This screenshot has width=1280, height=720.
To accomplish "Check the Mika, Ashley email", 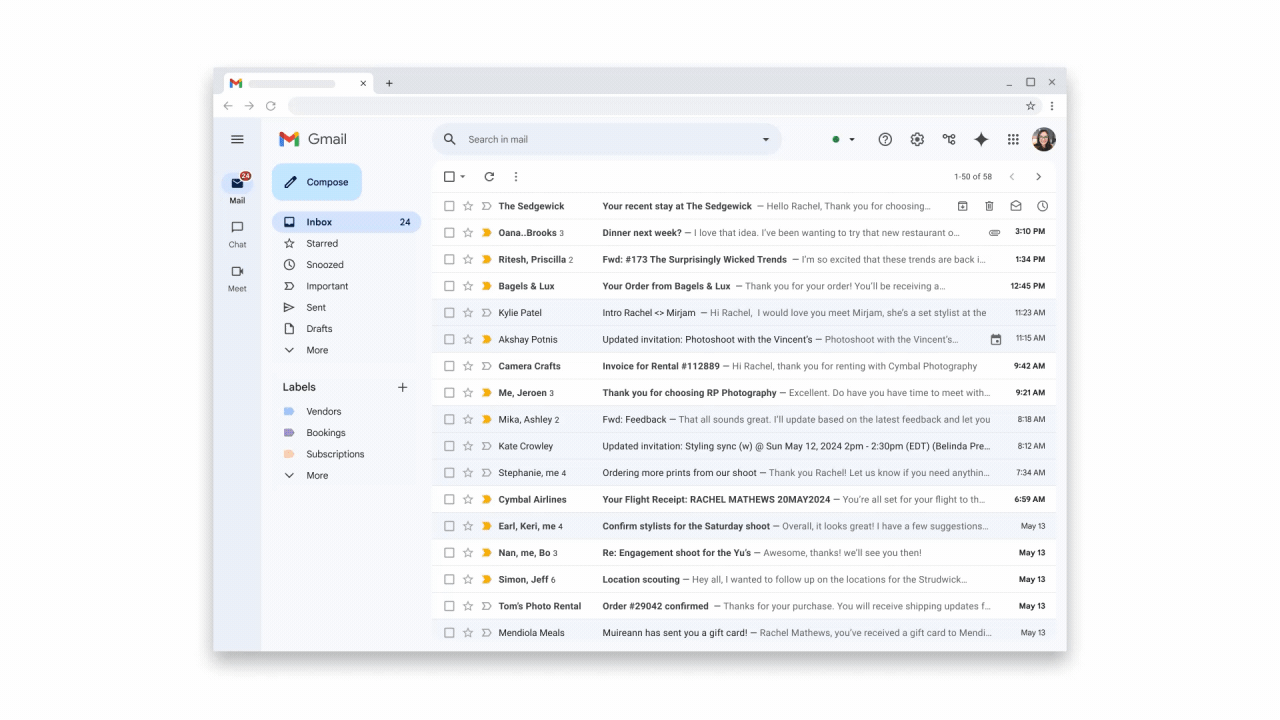I will point(449,419).
